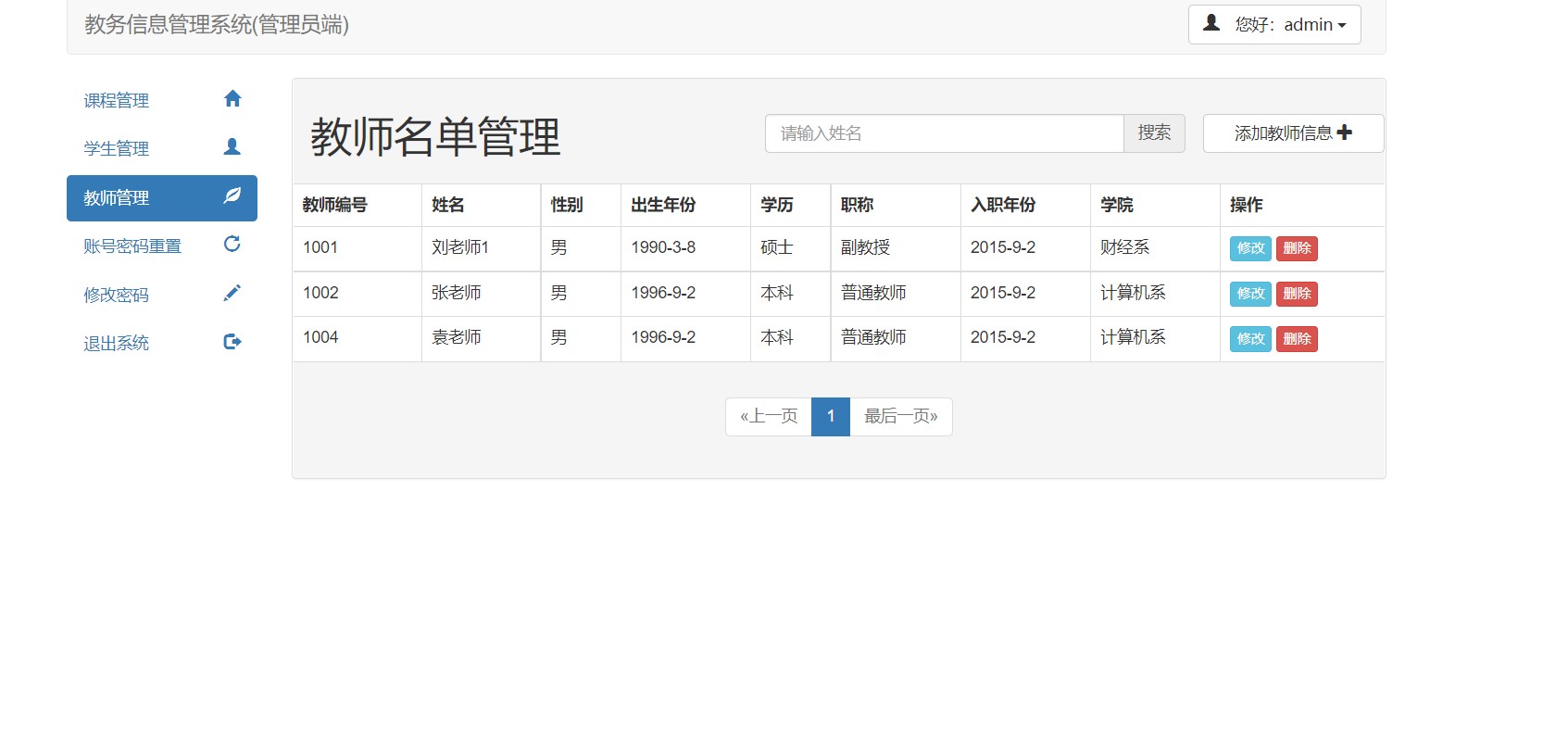
Task: Click 修改 for teacher 1001
Action: (x=1250, y=248)
